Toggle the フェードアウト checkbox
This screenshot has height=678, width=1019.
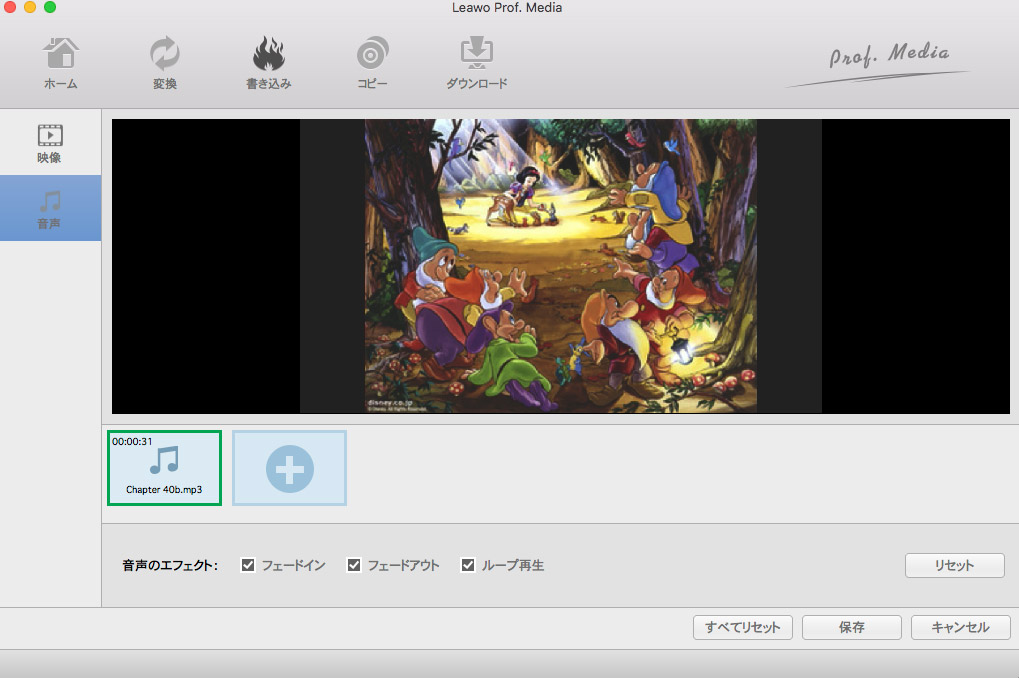[354, 565]
